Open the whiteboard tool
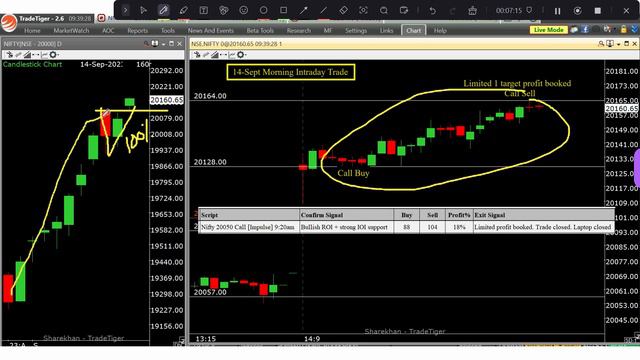Image resolution: width=640 pixels, height=360 pixels. point(404,10)
